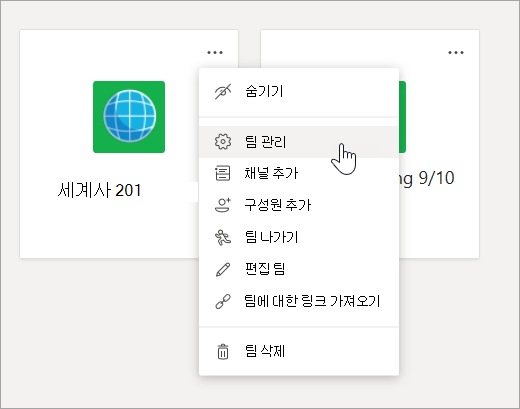Screen dimensions: 520x409
Task: Choose 채널 추가 in the menu
Action: [299, 173]
